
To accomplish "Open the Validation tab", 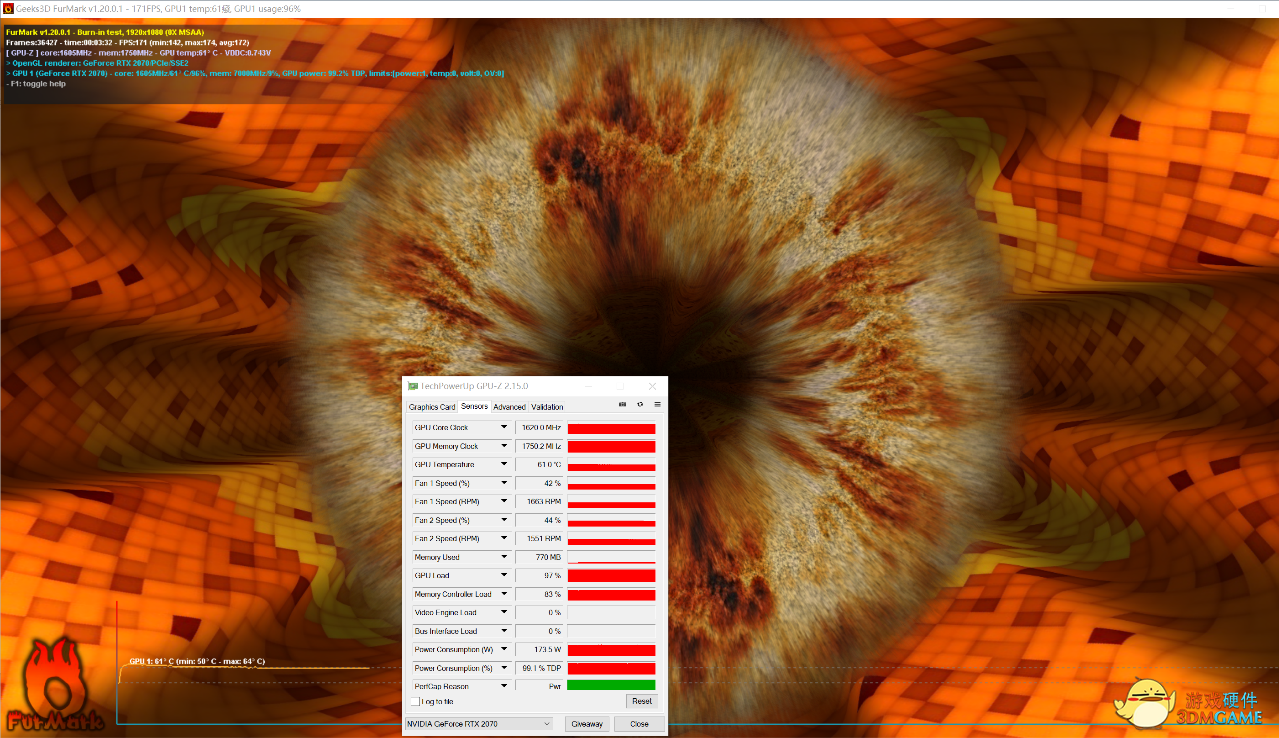I will point(547,407).
